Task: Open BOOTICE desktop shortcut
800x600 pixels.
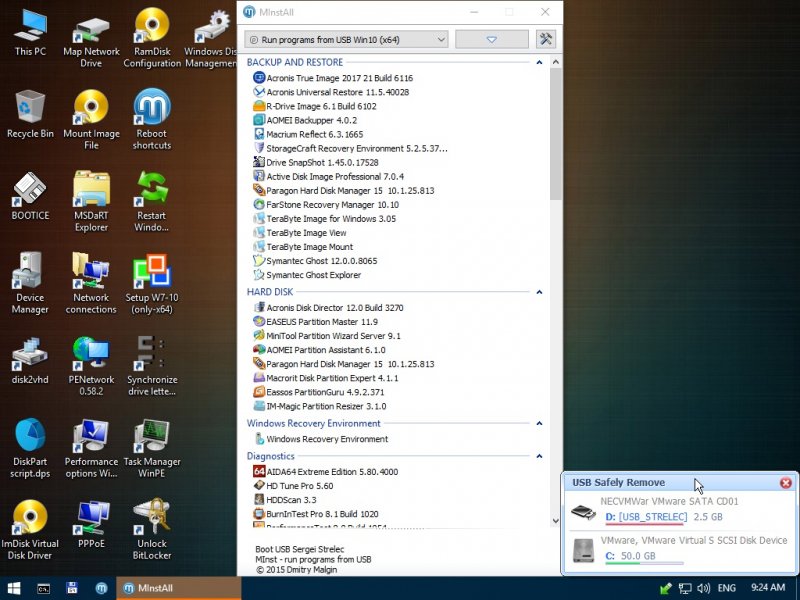Action: click(30, 194)
